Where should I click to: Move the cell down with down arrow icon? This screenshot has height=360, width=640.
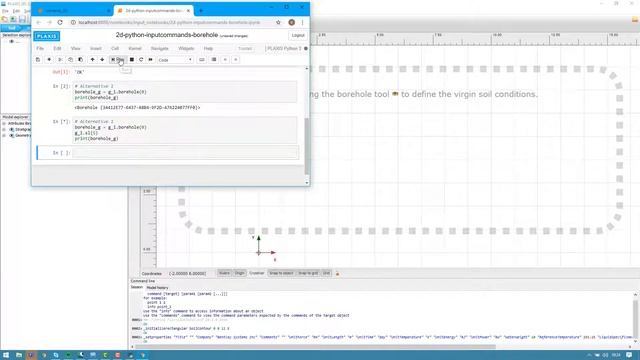pos(102,60)
